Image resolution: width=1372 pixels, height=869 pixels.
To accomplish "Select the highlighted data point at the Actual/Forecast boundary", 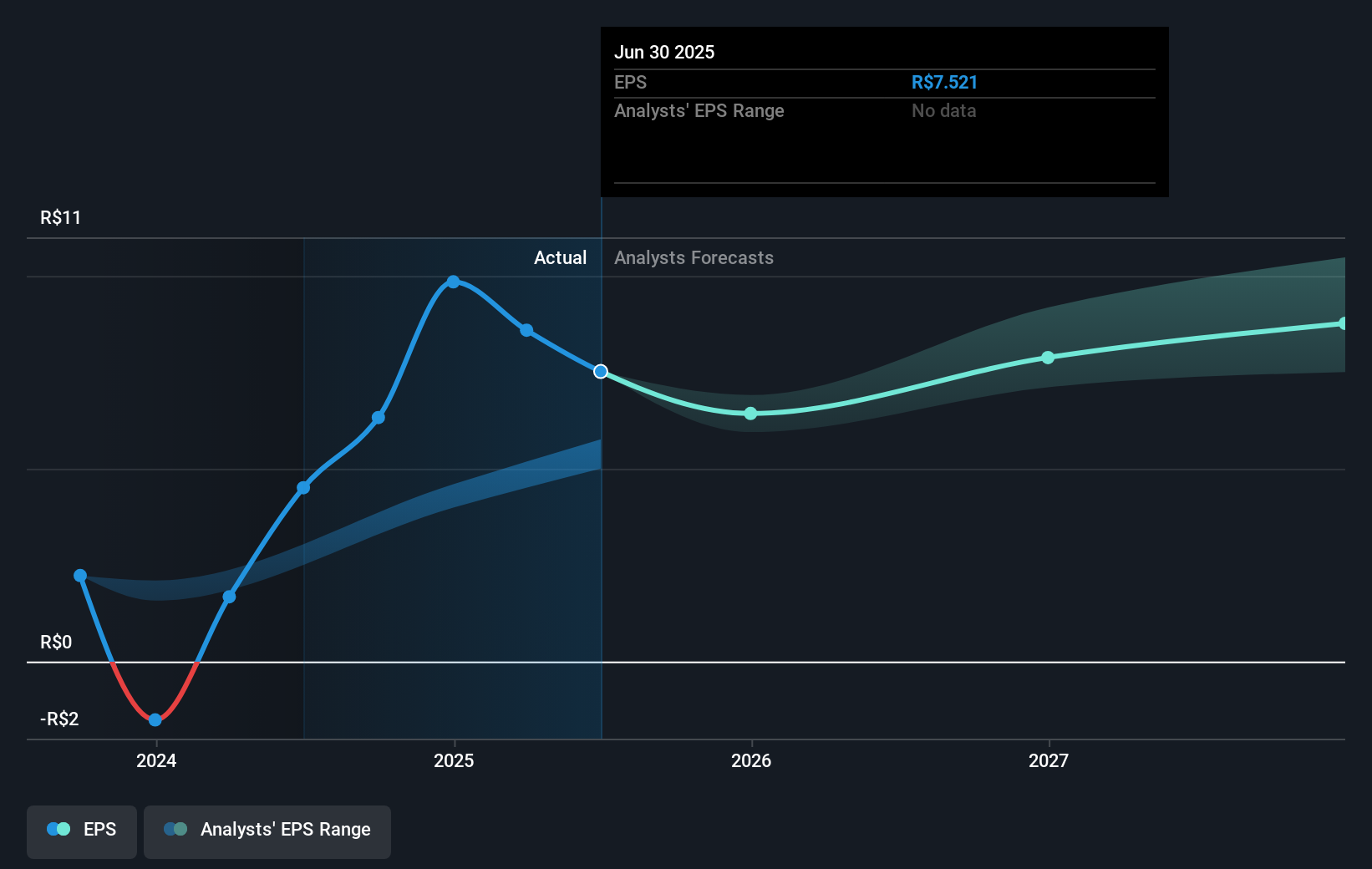I will point(600,372).
